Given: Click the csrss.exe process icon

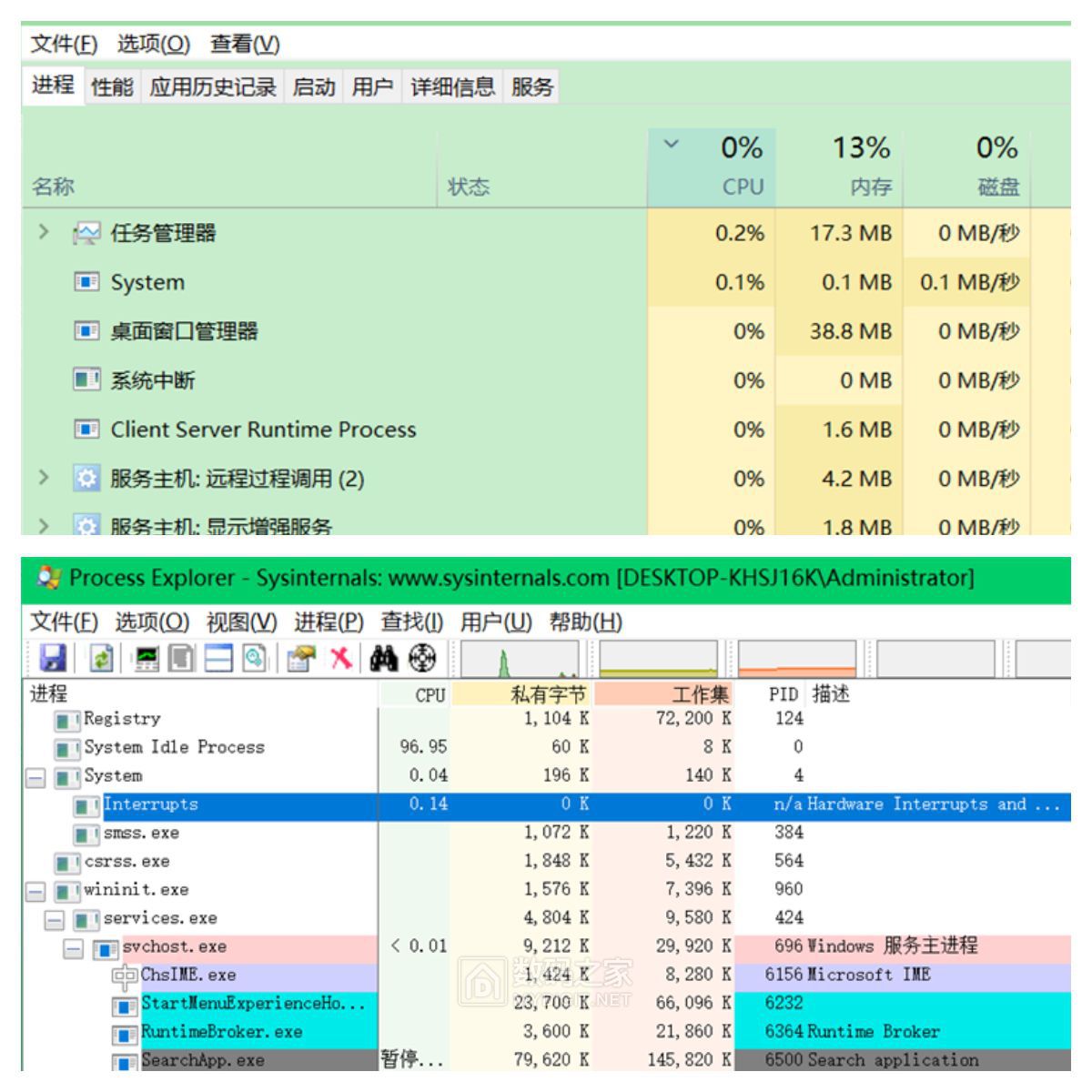Looking at the screenshot, I should pyautogui.click(x=67, y=863).
